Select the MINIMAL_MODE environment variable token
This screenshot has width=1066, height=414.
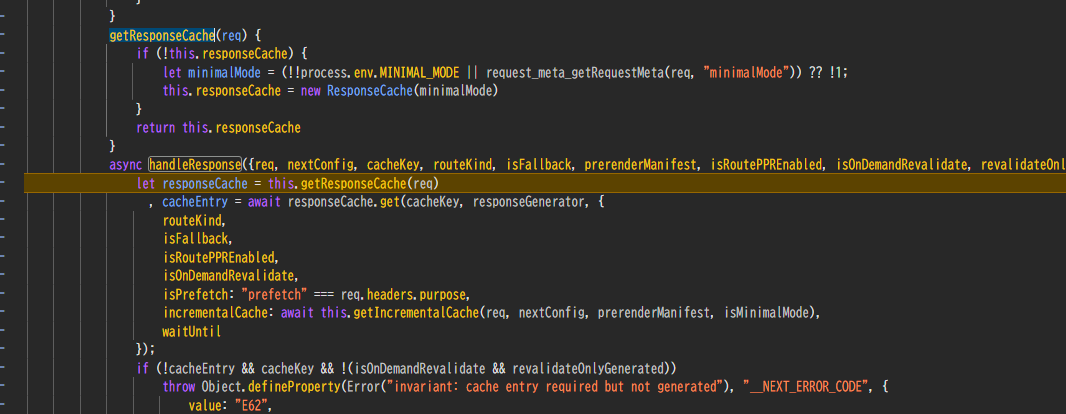(419, 71)
